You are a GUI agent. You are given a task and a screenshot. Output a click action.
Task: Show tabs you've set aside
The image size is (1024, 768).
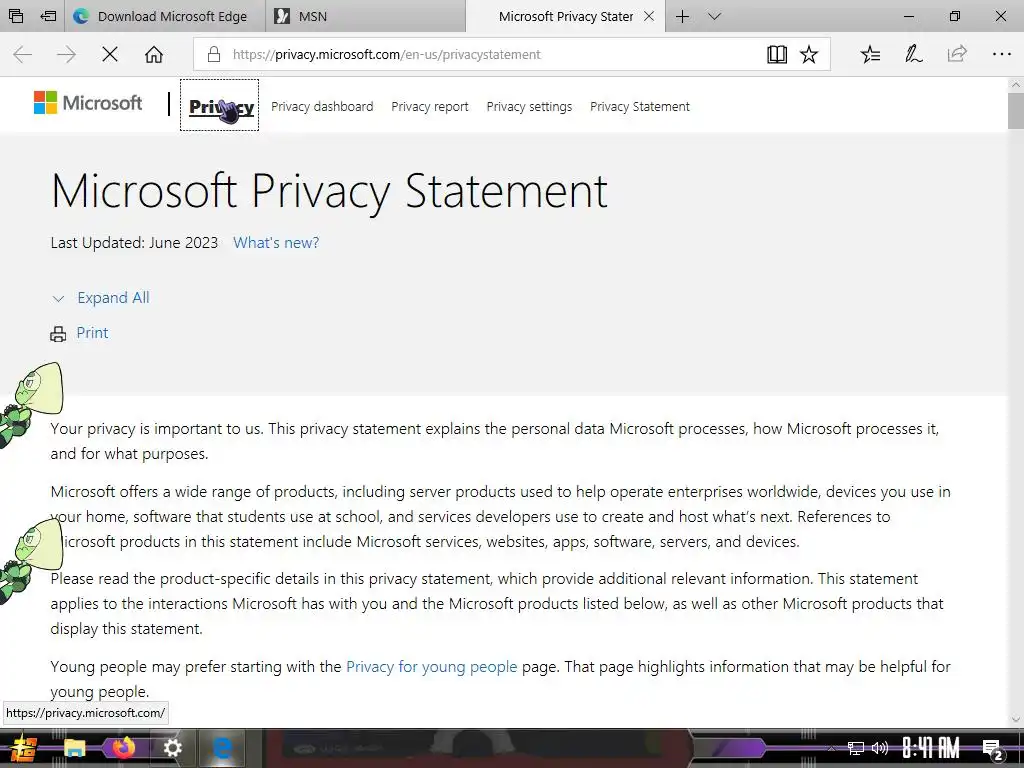point(16,16)
